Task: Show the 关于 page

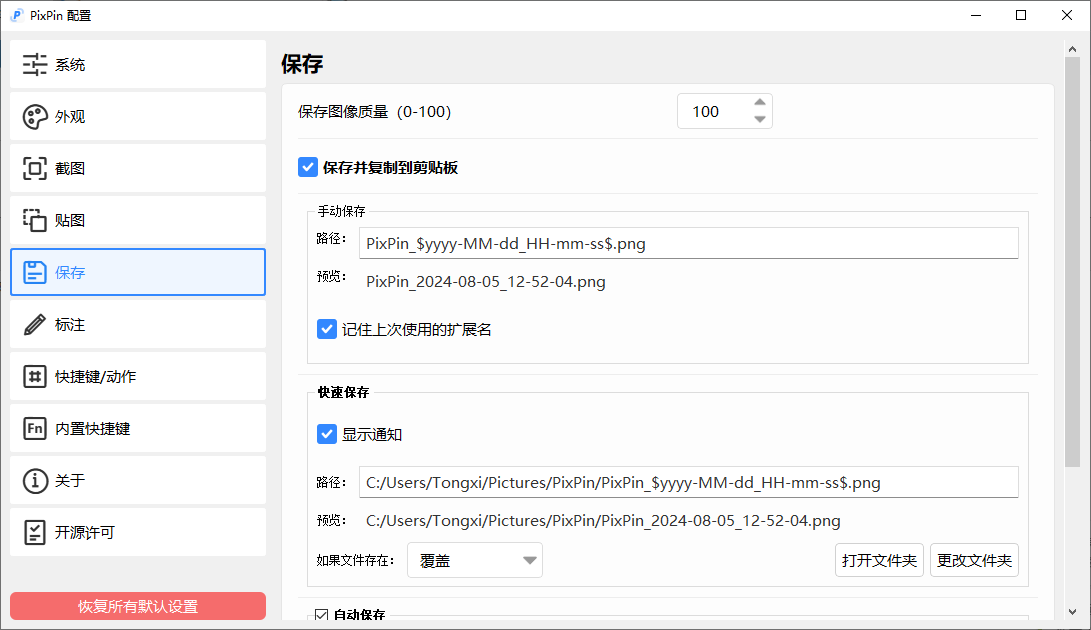Action: pyautogui.click(x=138, y=480)
